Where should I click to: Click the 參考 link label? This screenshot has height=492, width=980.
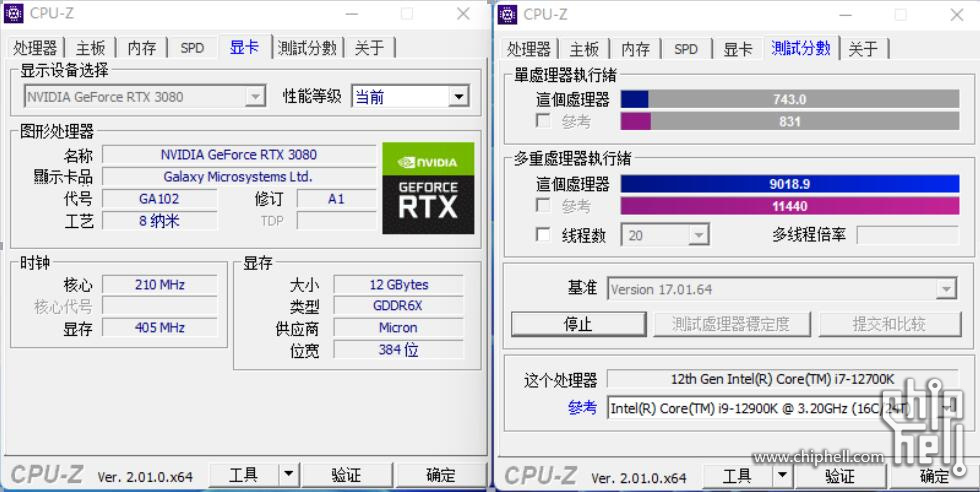tap(582, 408)
